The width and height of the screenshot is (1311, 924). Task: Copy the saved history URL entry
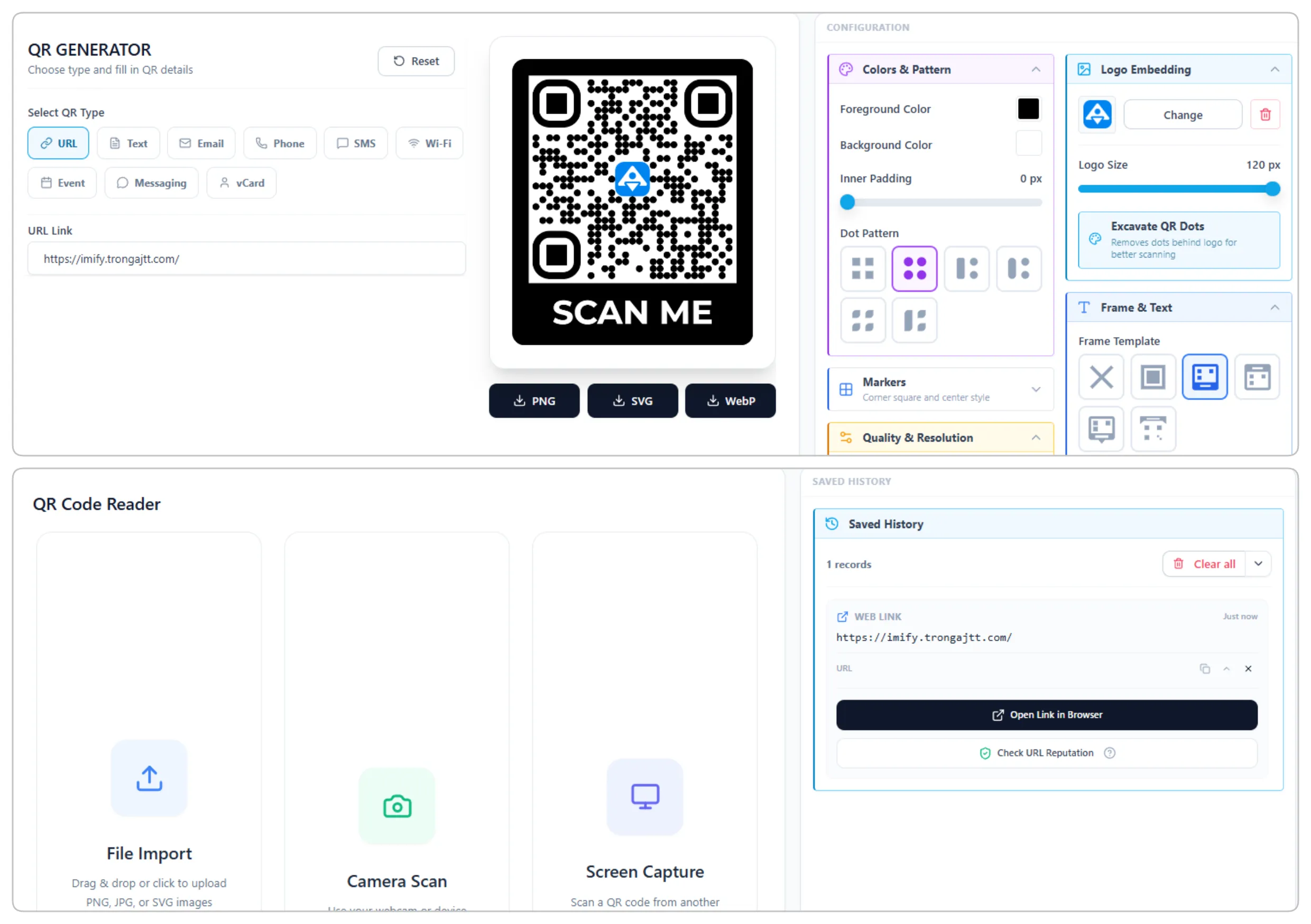coord(1204,669)
